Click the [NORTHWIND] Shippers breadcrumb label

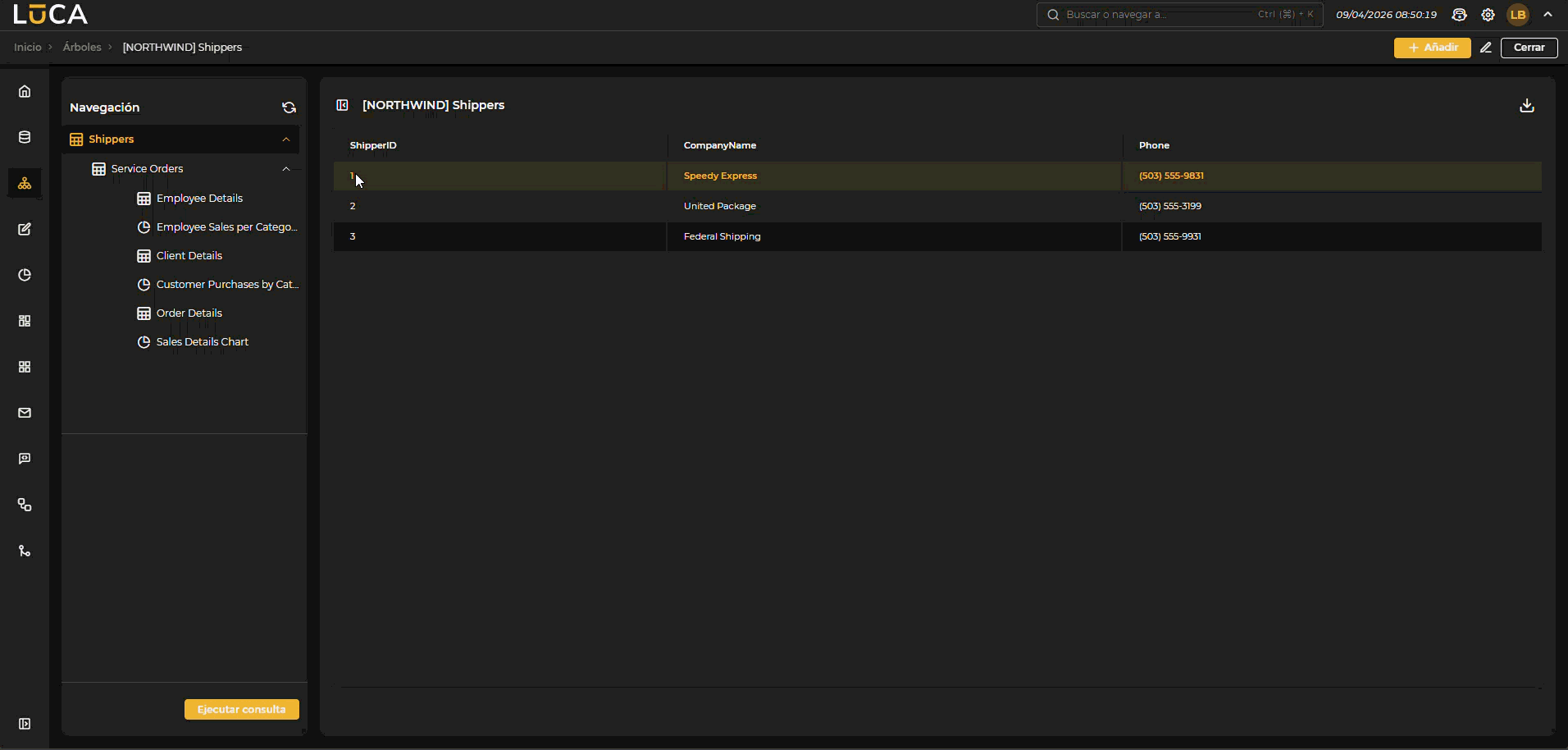pos(182,48)
